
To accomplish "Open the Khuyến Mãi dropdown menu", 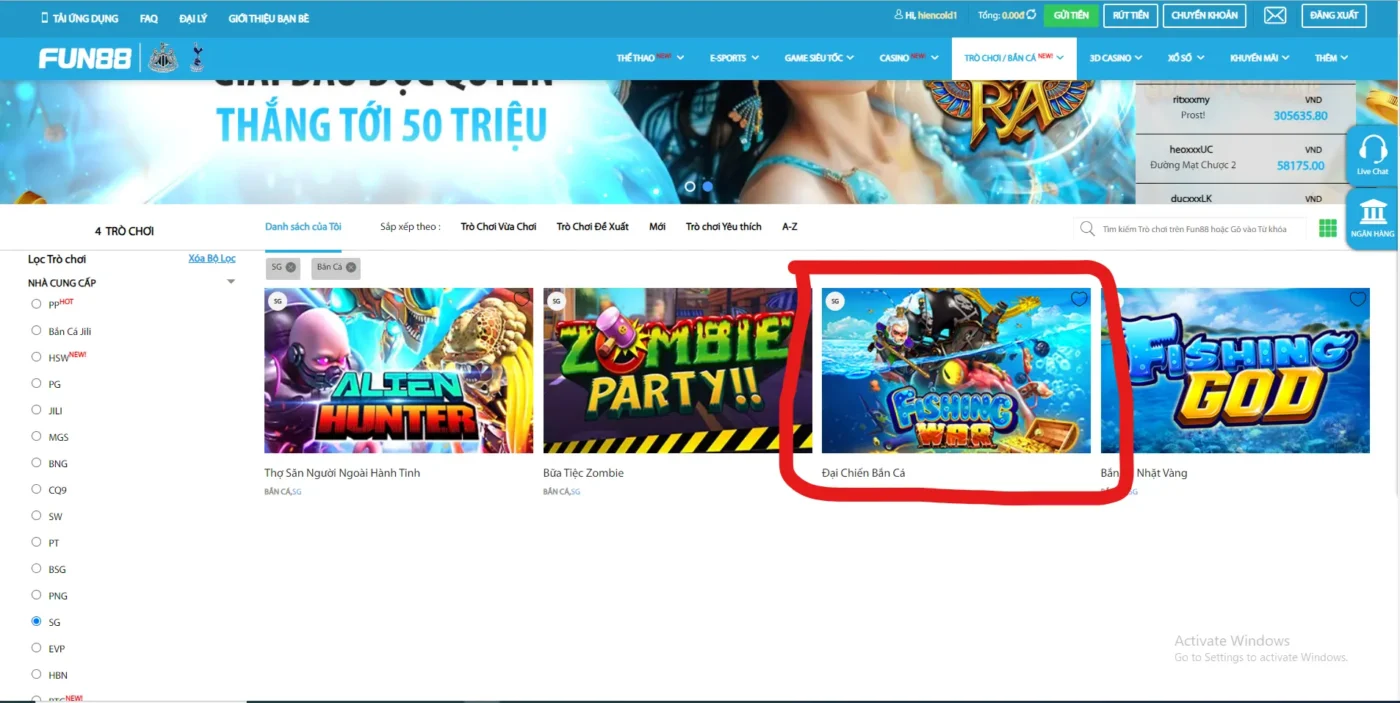I will tap(1260, 58).
